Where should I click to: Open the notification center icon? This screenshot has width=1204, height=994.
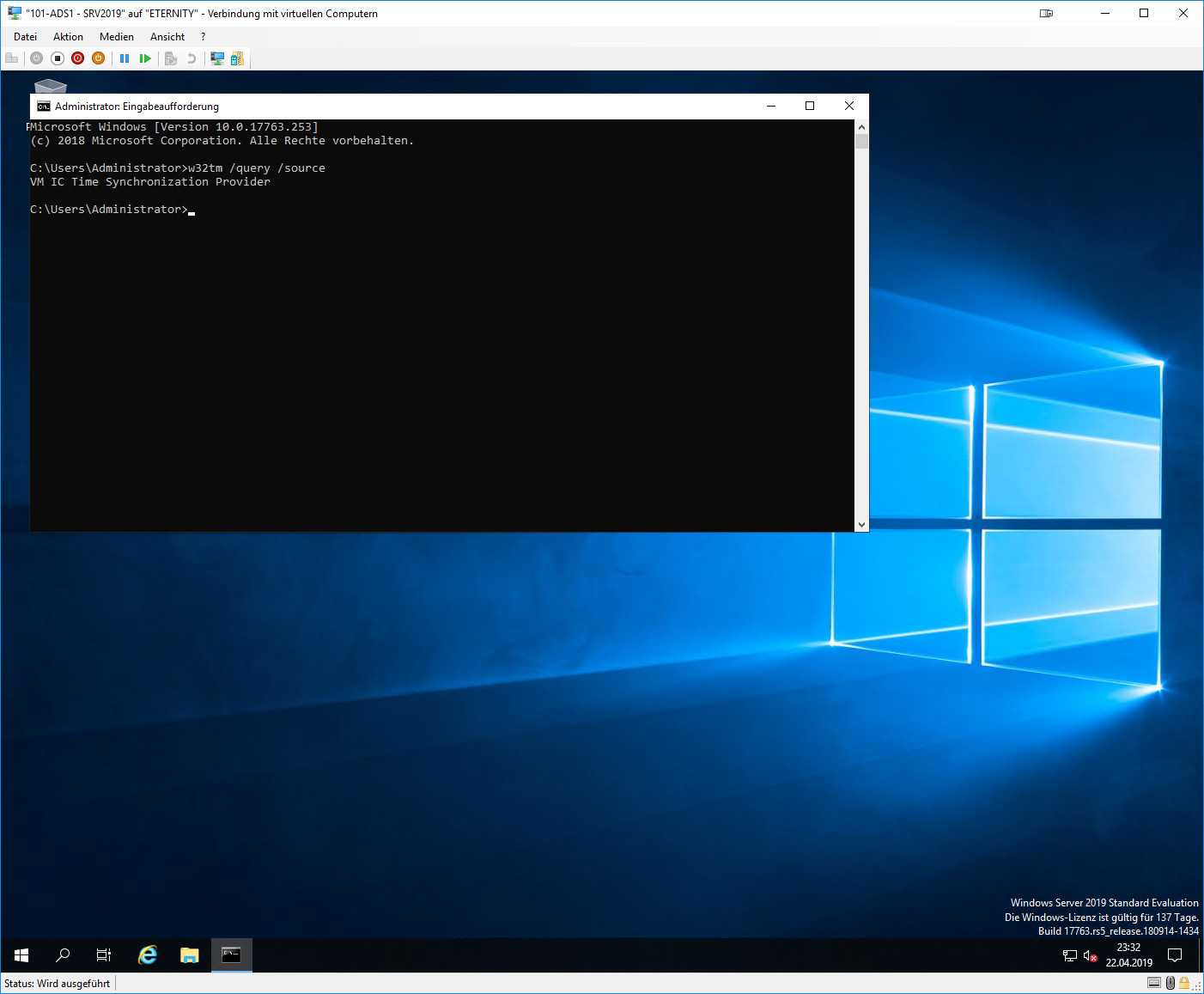(1175, 955)
